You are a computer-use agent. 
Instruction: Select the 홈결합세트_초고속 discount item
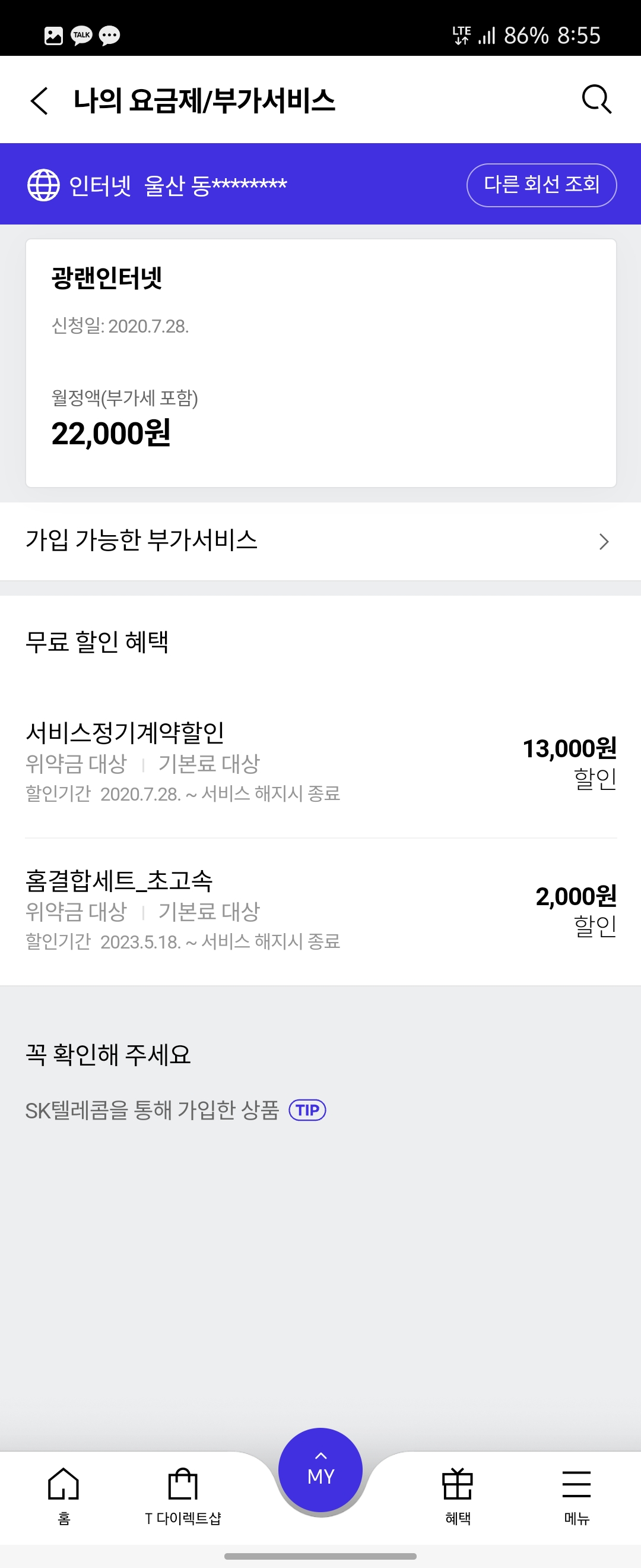click(182, 909)
